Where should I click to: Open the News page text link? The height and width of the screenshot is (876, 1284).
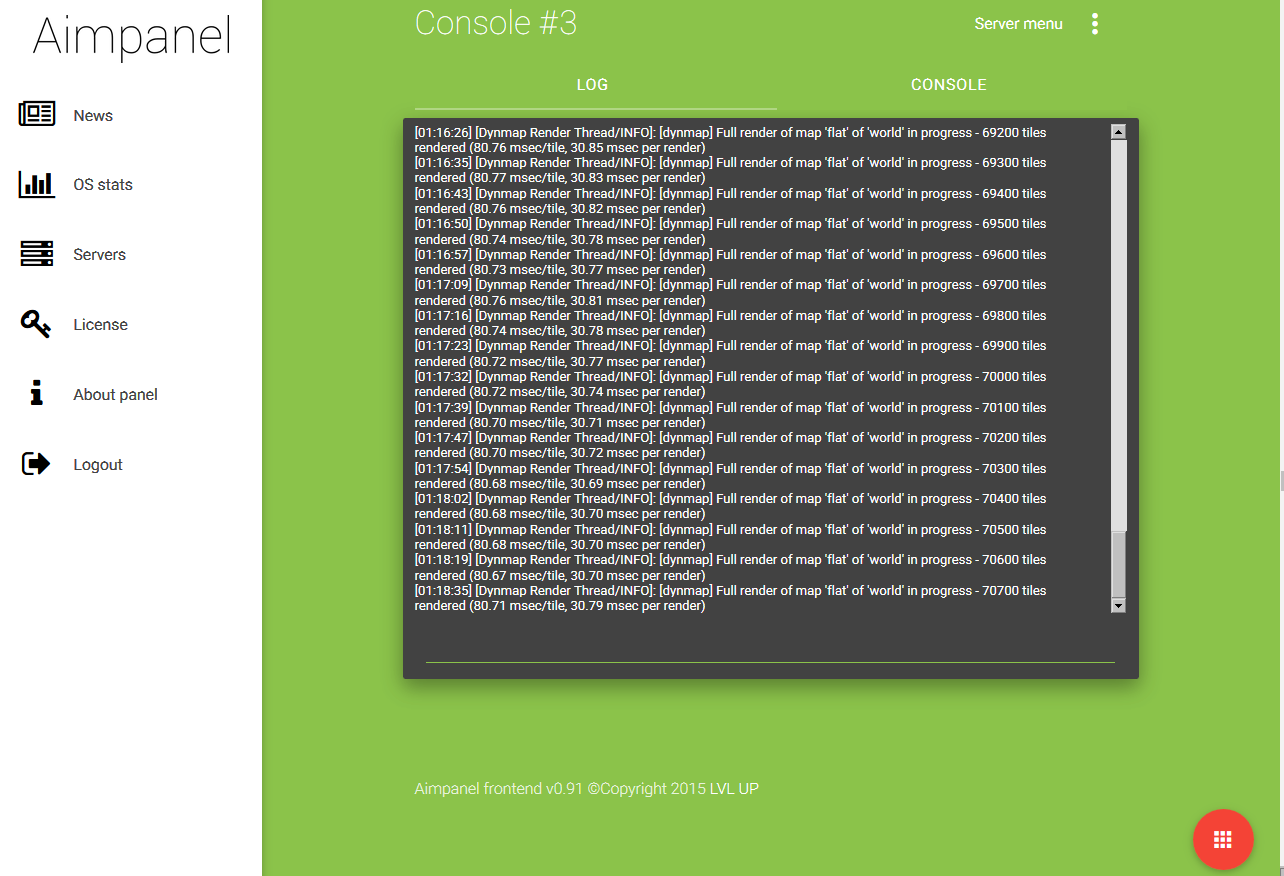click(93, 116)
